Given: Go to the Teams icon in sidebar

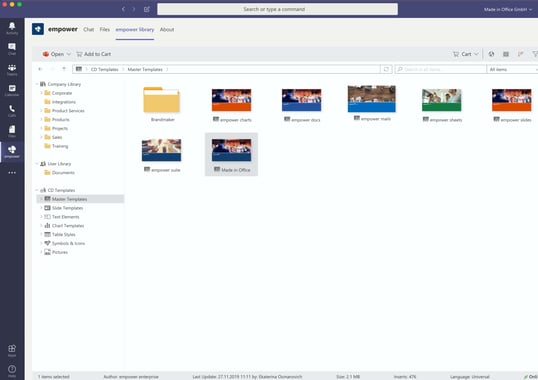Looking at the screenshot, I should pos(12,70).
